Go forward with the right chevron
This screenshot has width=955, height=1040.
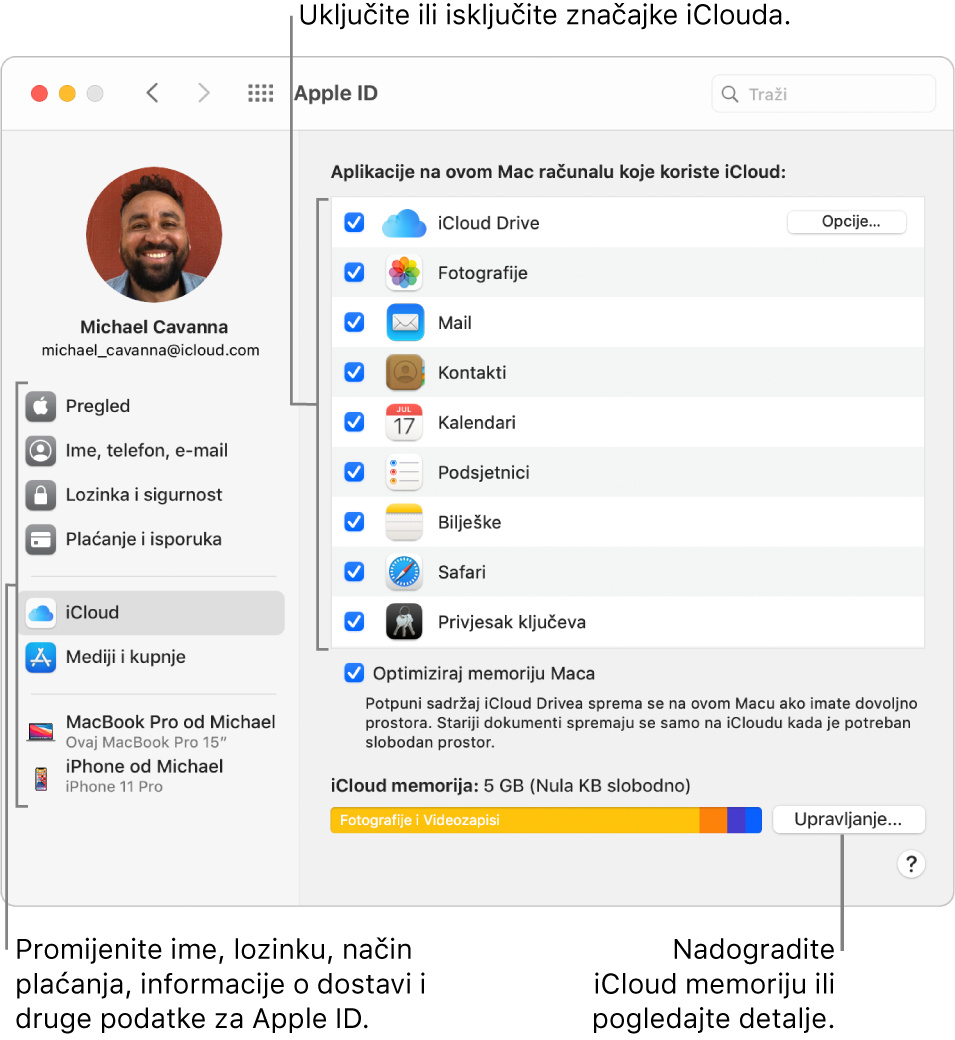click(204, 93)
